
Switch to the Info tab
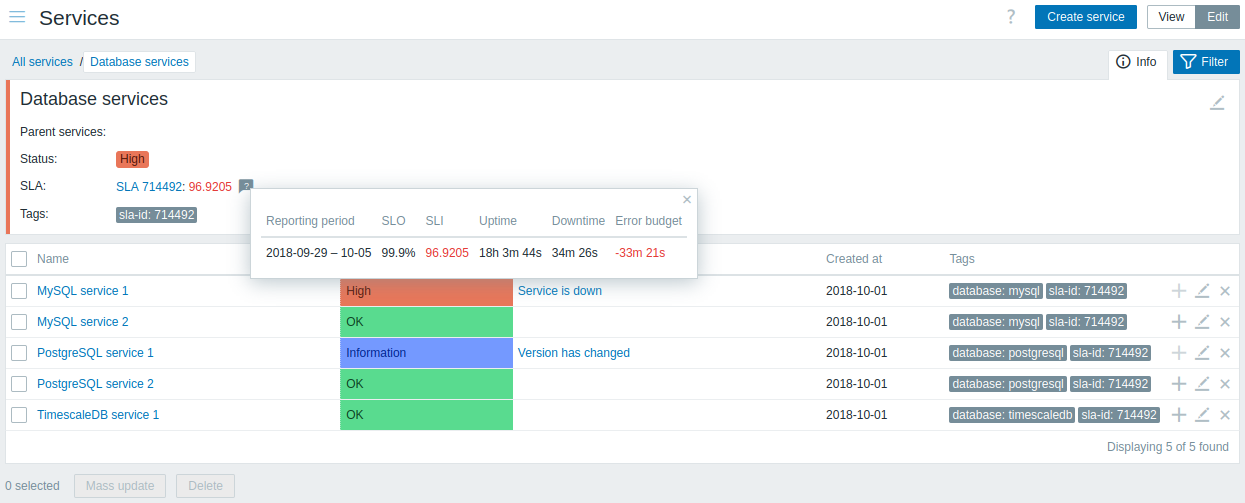coord(1137,62)
